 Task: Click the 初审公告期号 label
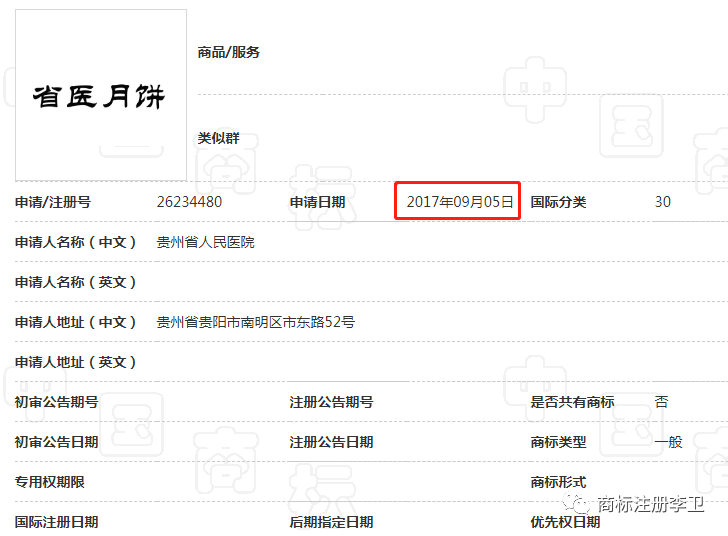(57, 402)
